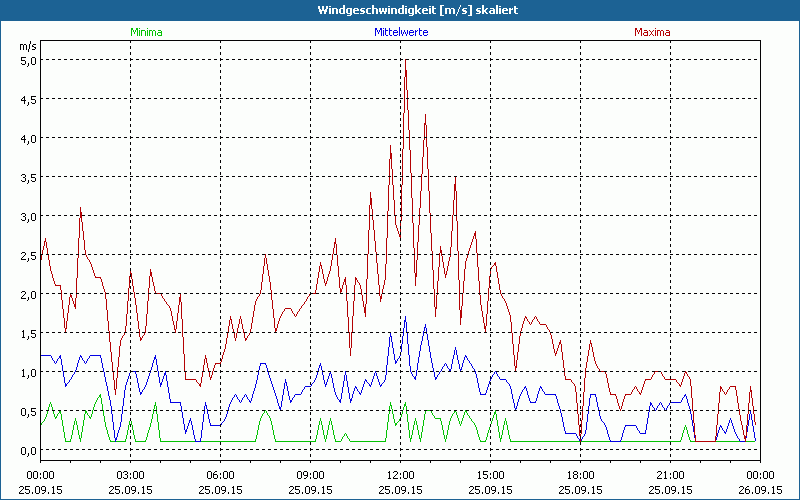Click the red Maxima legend label
This screenshot has width=800, height=500.
(x=652, y=32)
